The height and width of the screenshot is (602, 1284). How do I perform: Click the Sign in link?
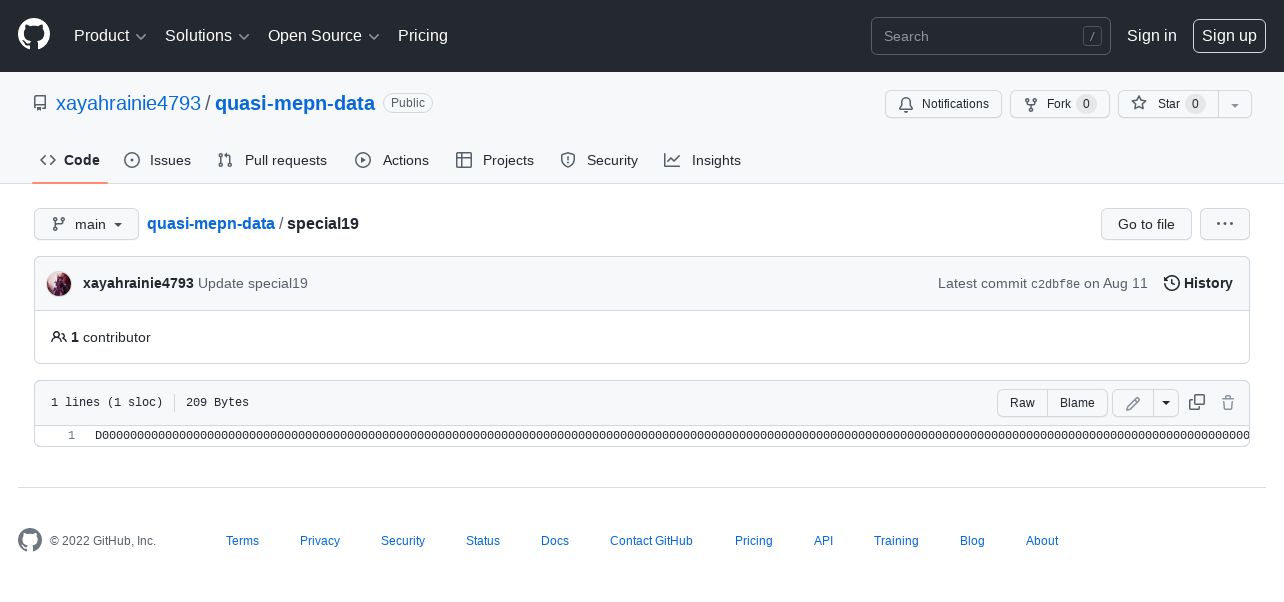pyautogui.click(x=1152, y=36)
